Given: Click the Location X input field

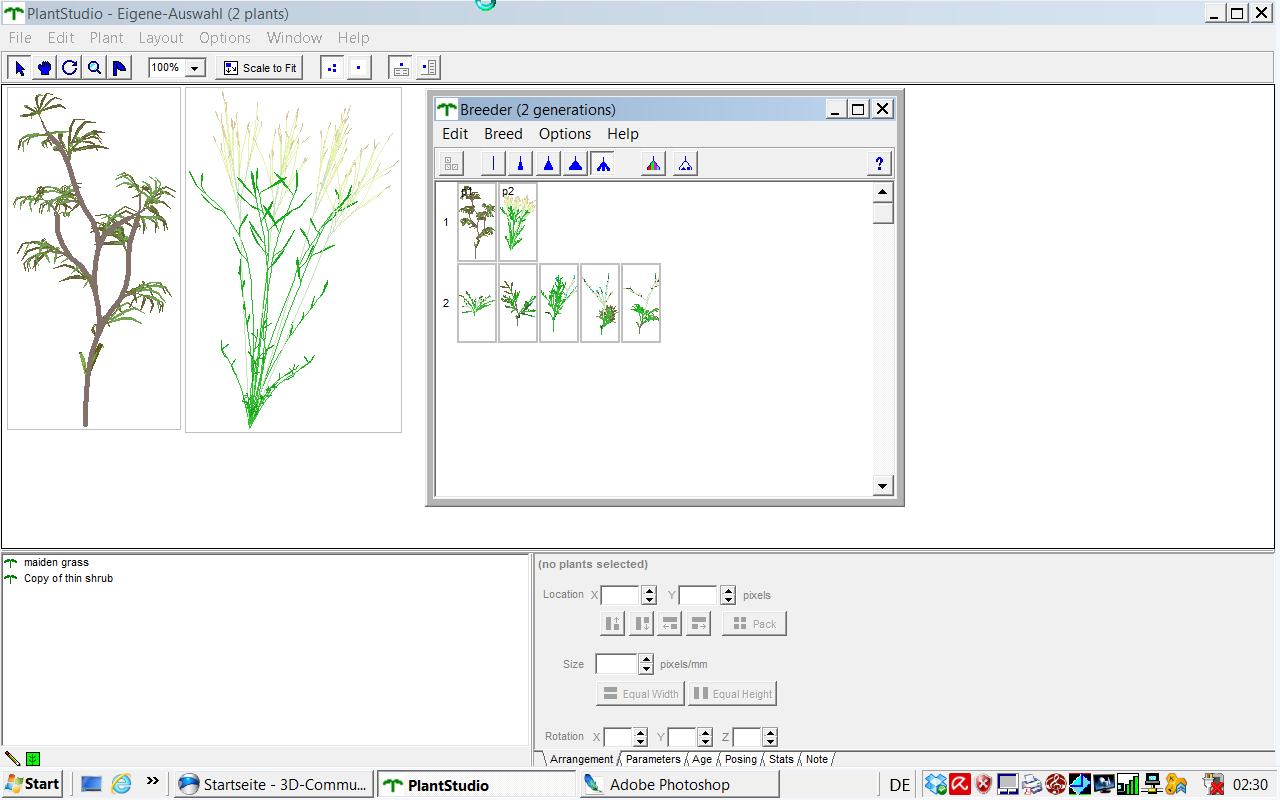Looking at the screenshot, I should tap(620, 595).
